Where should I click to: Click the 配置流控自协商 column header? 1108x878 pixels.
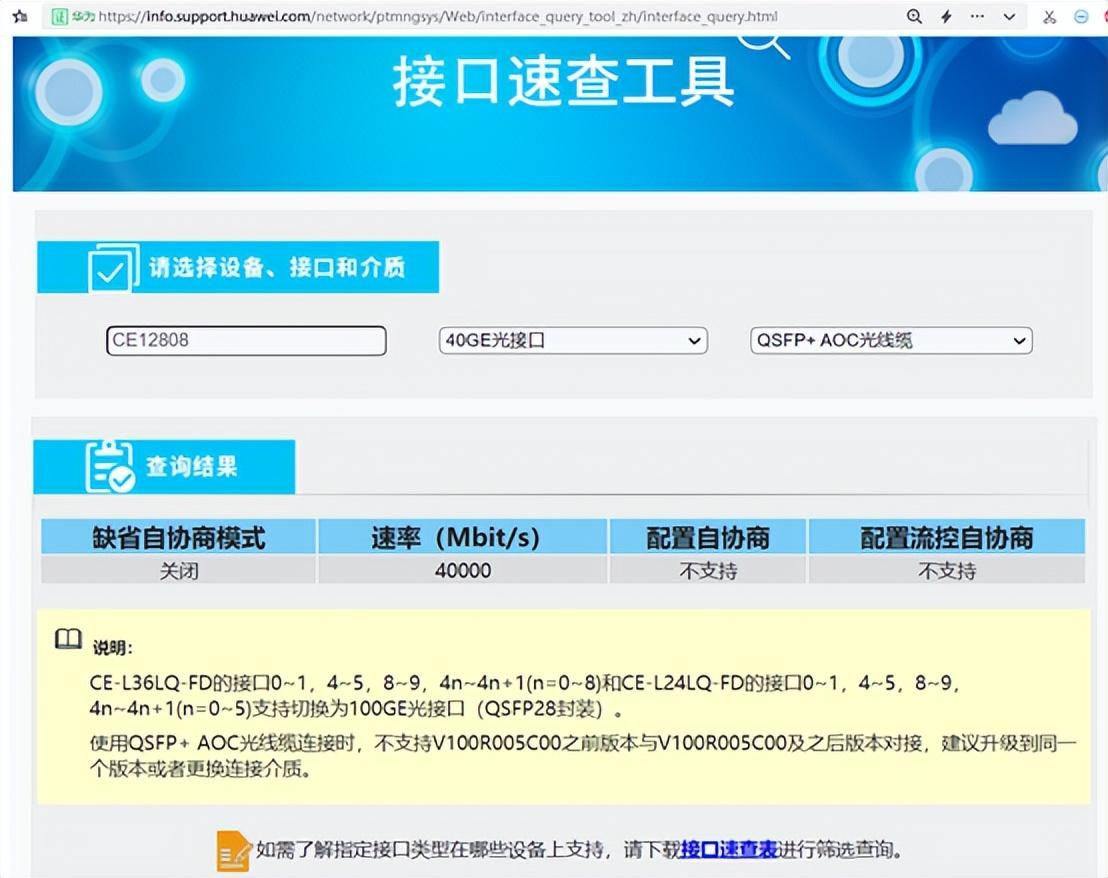tap(947, 538)
